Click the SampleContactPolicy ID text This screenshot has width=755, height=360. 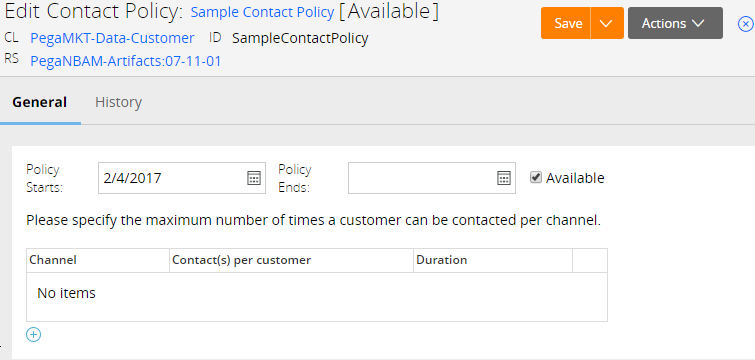tap(300, 38)
